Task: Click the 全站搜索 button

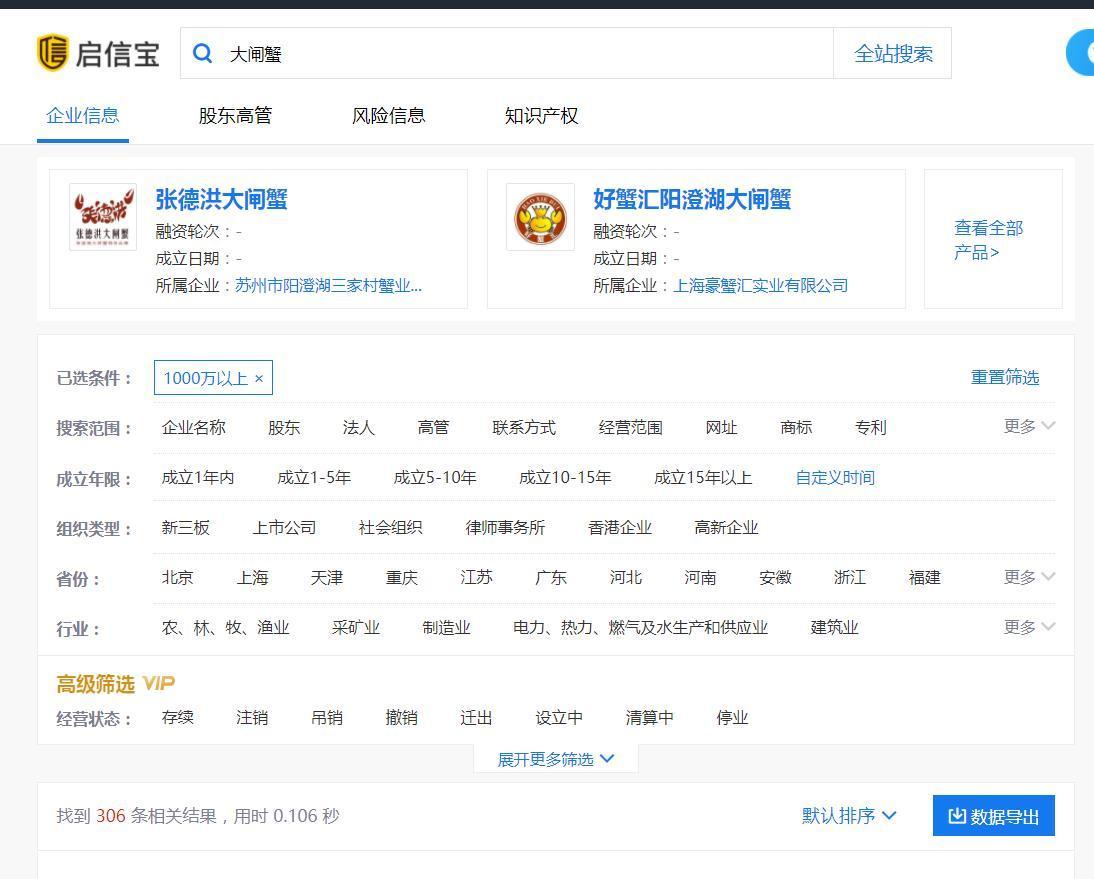Action: 892,53
